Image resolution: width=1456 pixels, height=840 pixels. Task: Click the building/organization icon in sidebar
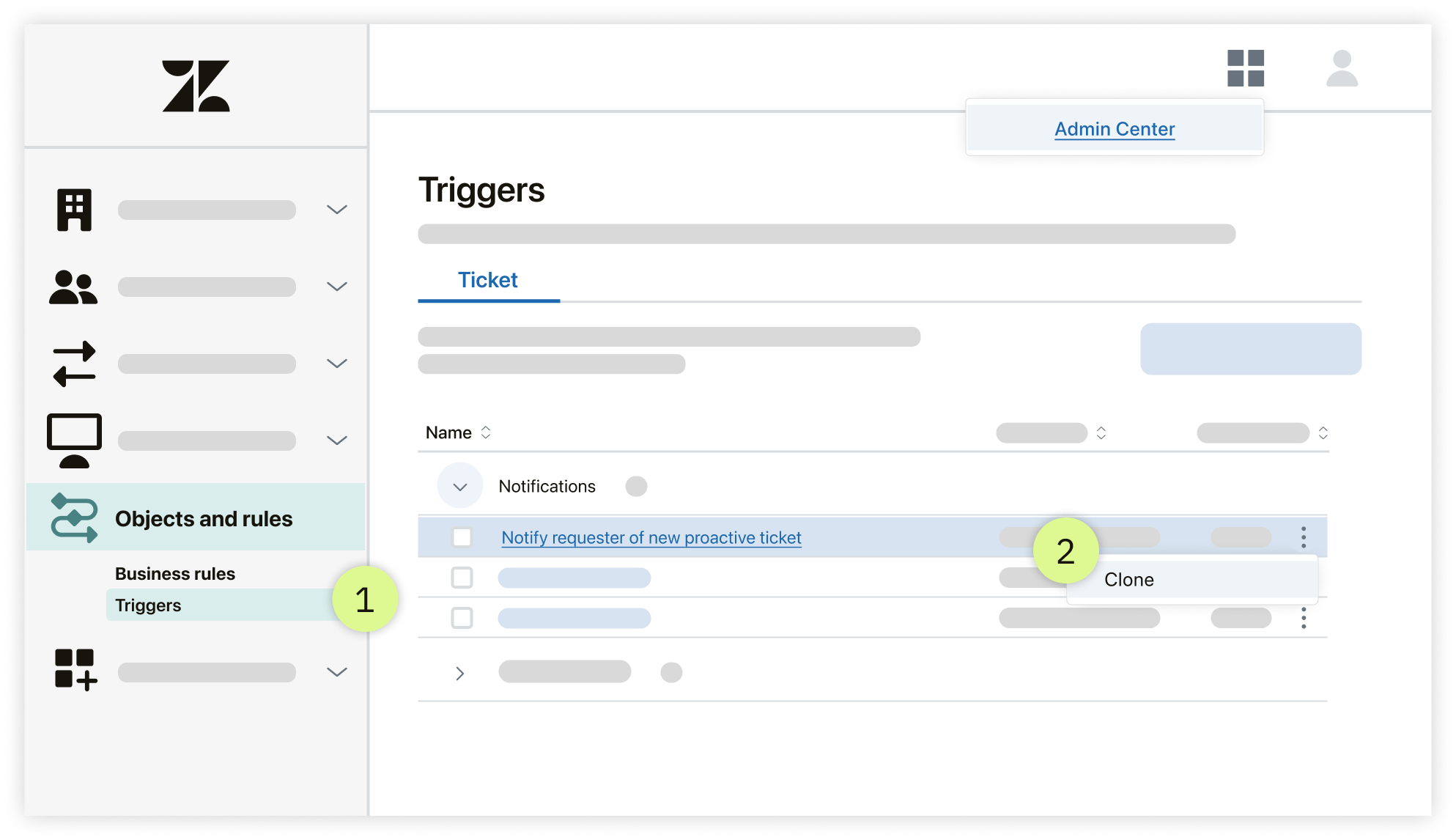click(x=75, y=208)
